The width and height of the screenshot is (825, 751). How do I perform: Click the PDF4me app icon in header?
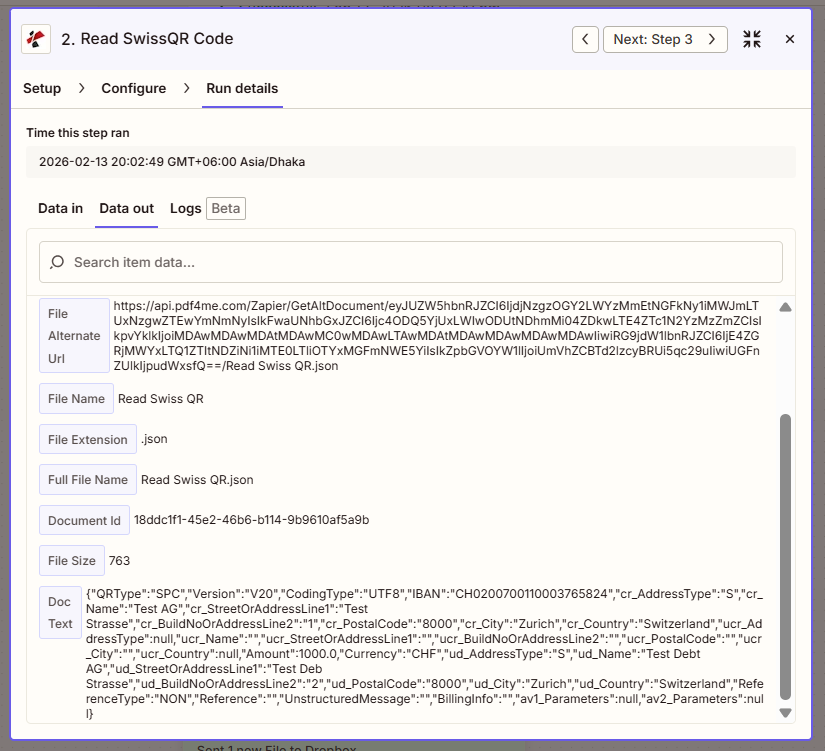(x=37, y=39)
